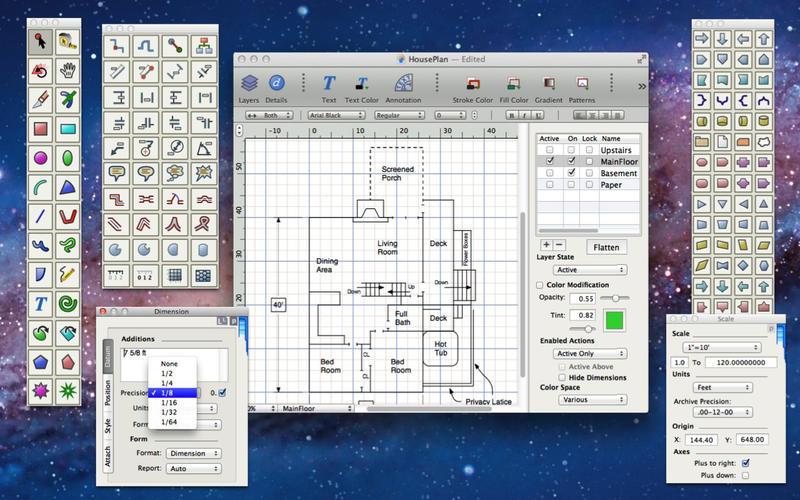800x500 pixels.
Task: Toggle the Plus to right checkbox
Action: (745, 463)
